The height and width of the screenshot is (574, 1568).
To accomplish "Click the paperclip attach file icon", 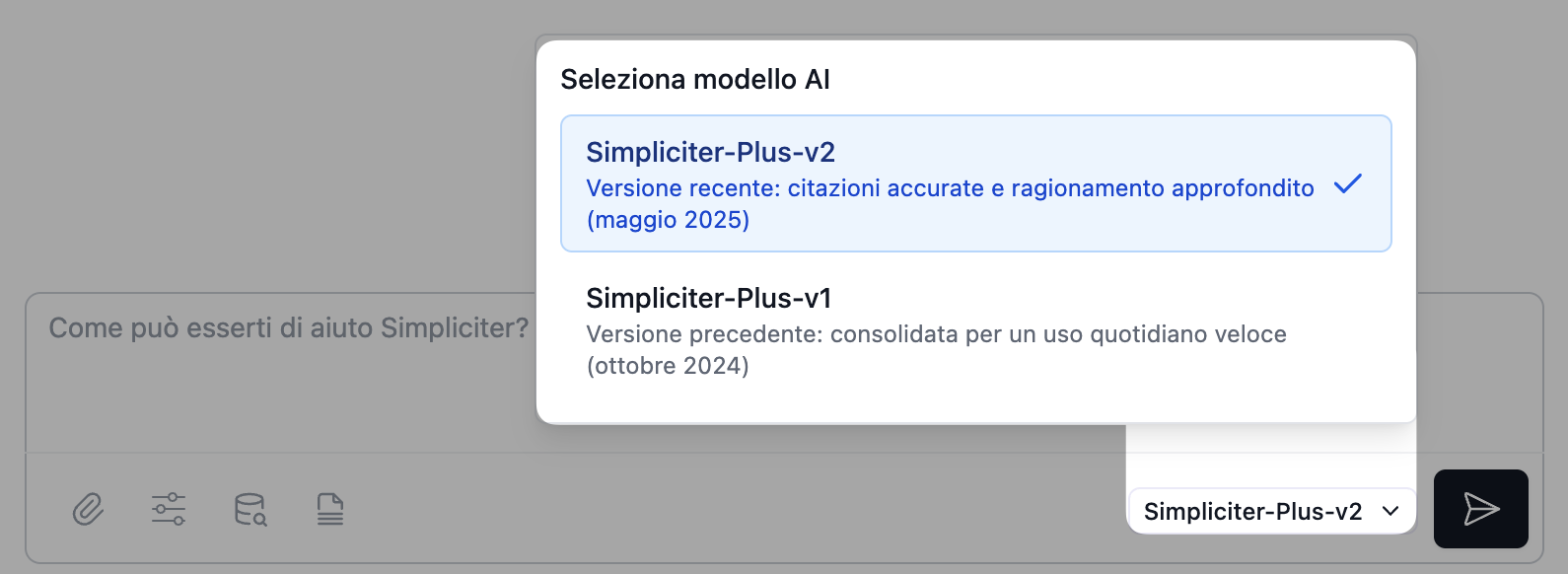I will coord(88,510).
